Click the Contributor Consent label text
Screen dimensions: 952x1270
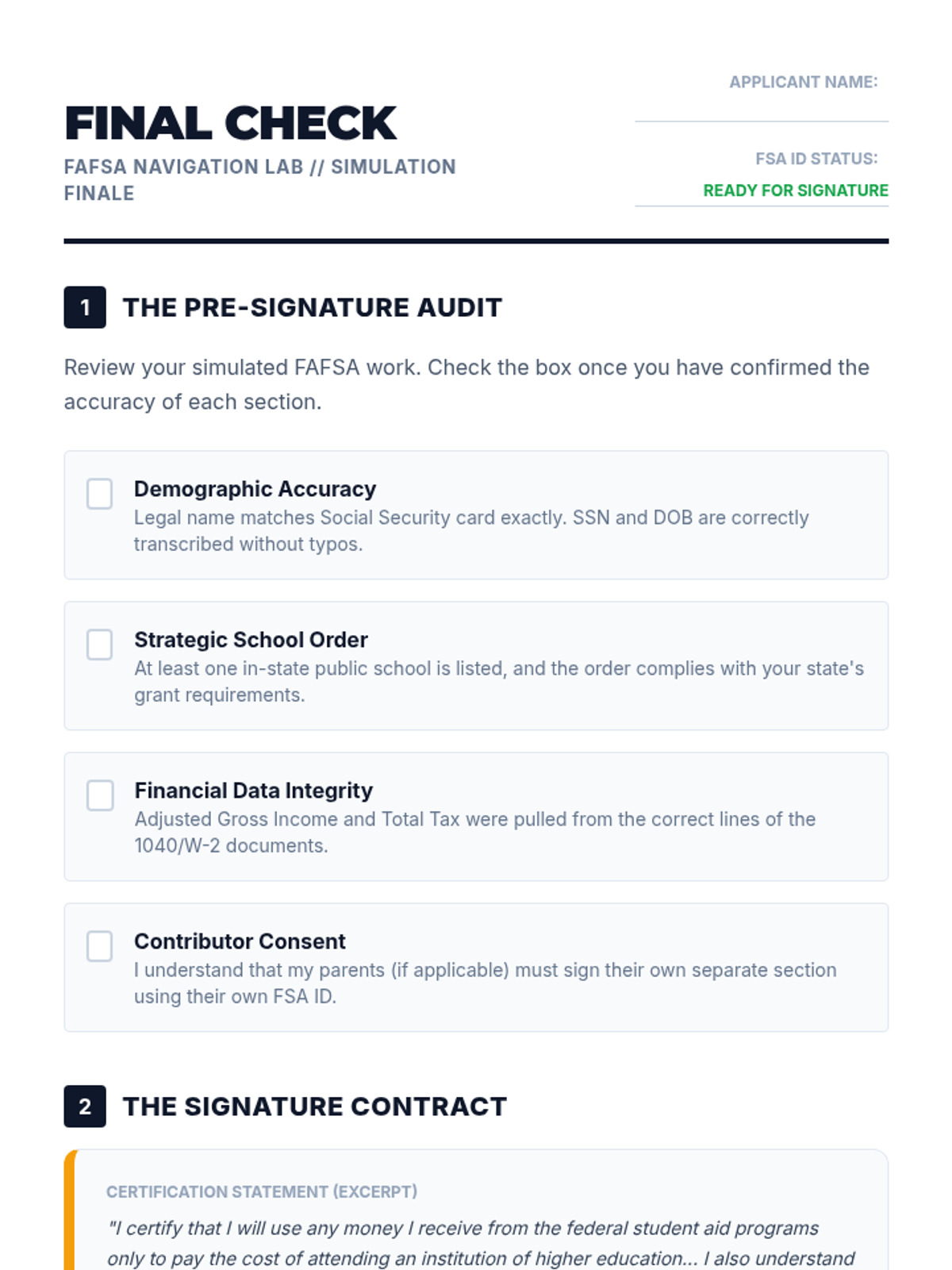pos(240,941)
